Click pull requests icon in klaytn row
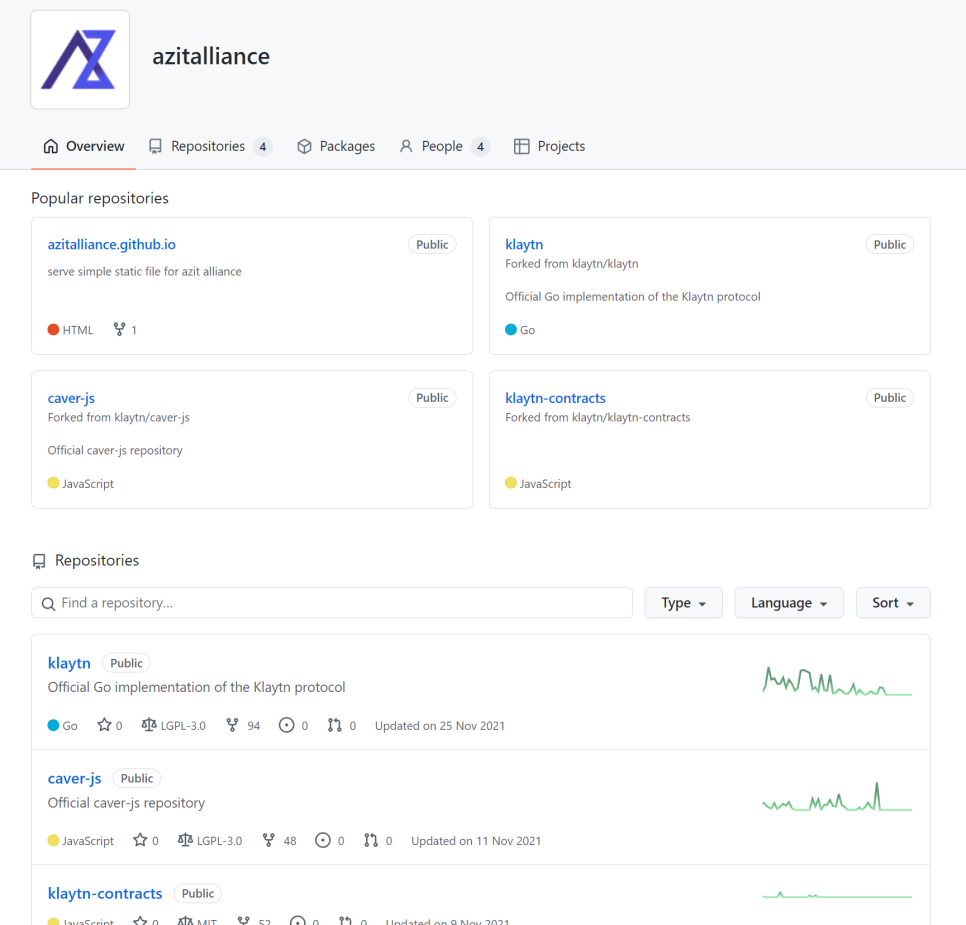966x925 pixels. pyautogui.click(x=335, y=725)
